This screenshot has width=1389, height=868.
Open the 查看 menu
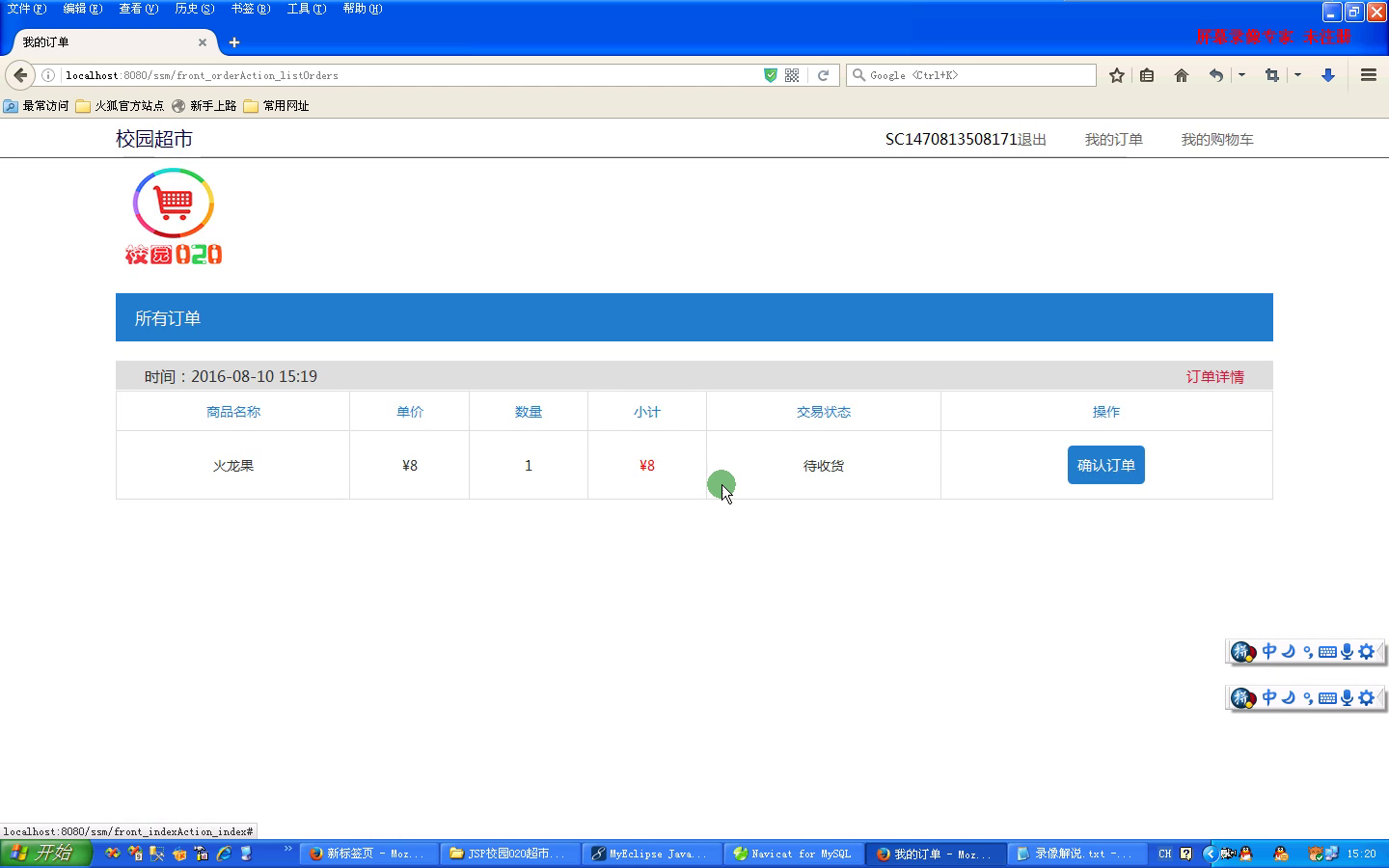[x=139, y=9]
